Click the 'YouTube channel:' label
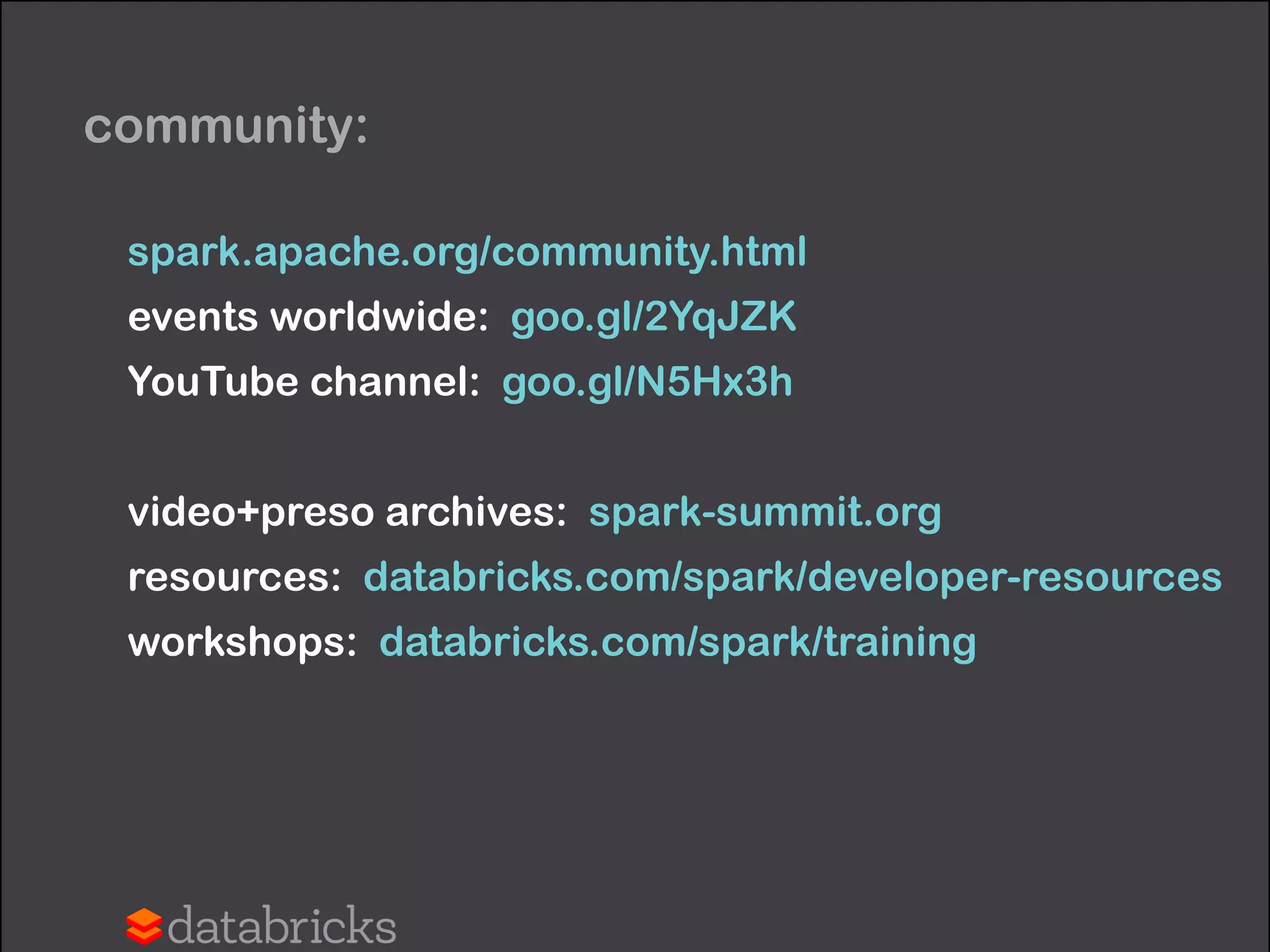 click(303, 382)
